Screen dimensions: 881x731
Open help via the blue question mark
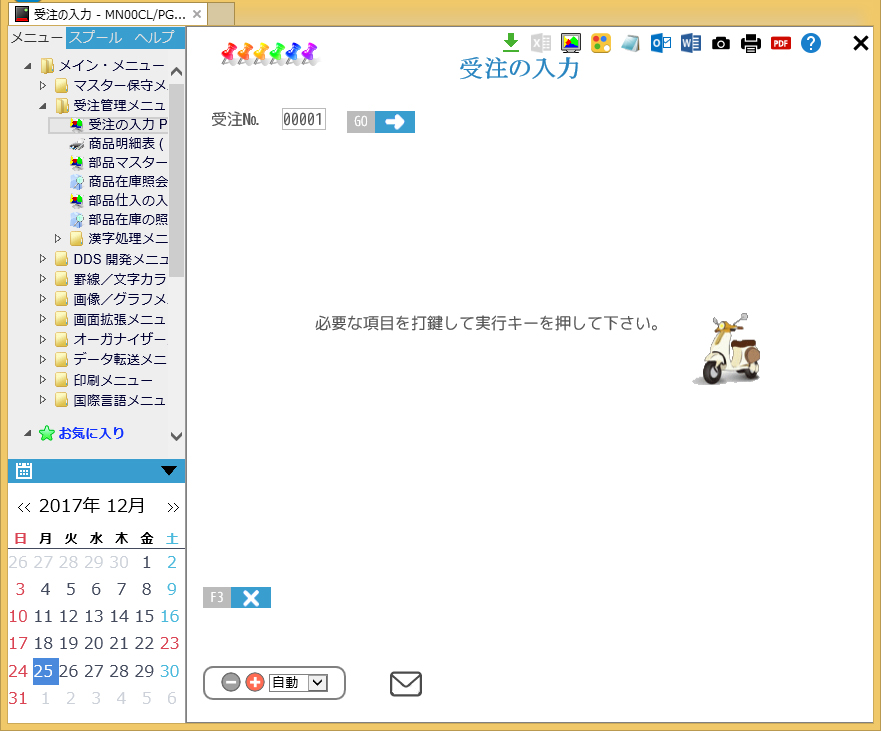point(811,43)
